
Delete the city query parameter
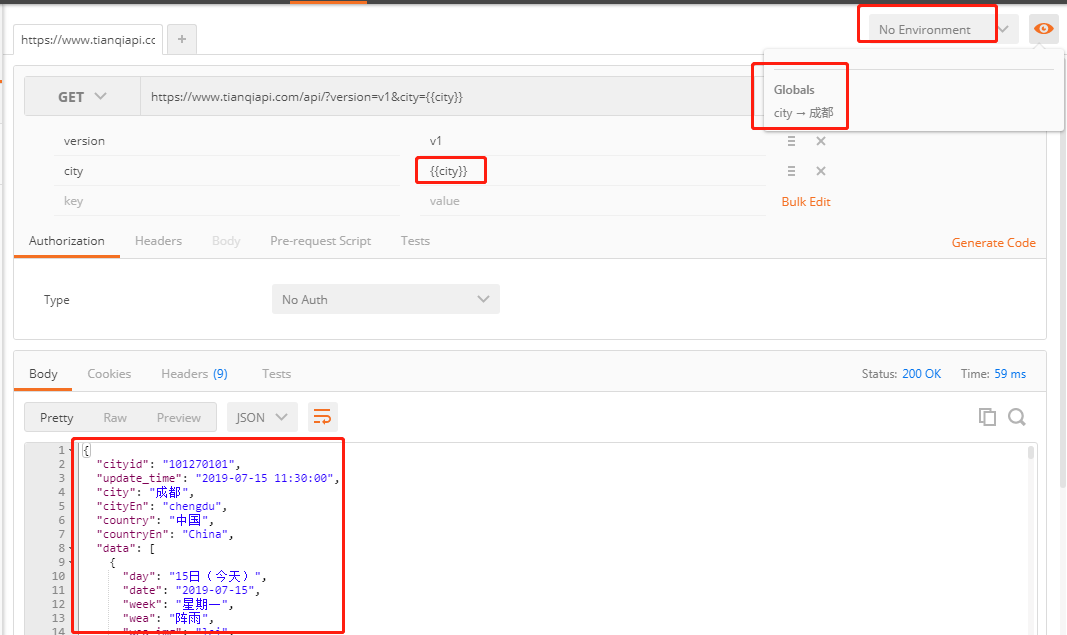[x=820, y=170]
